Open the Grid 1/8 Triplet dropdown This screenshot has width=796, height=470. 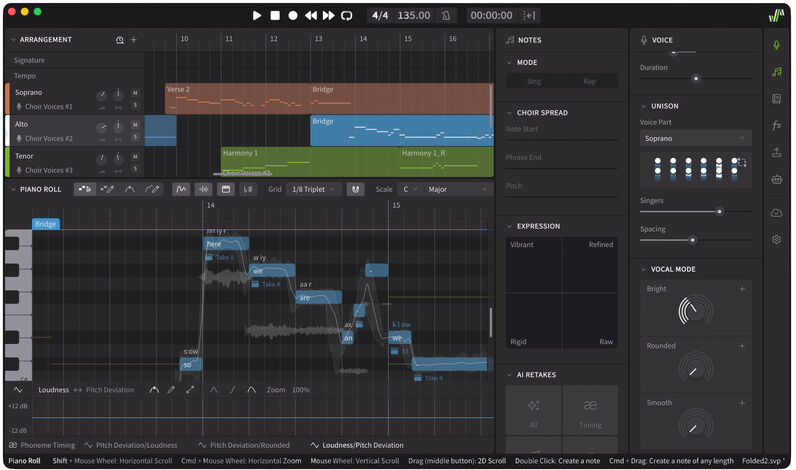coord(314,189)
